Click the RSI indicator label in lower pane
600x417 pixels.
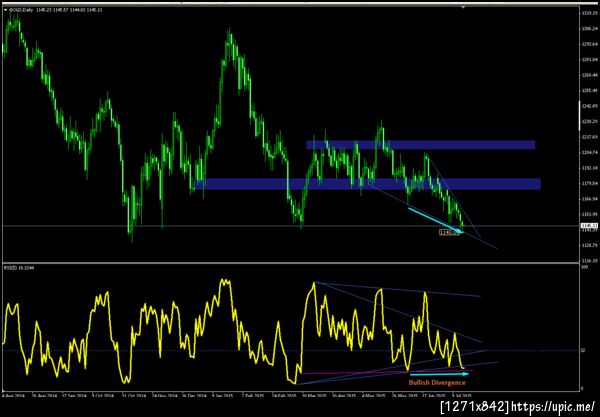click(19, 268)
